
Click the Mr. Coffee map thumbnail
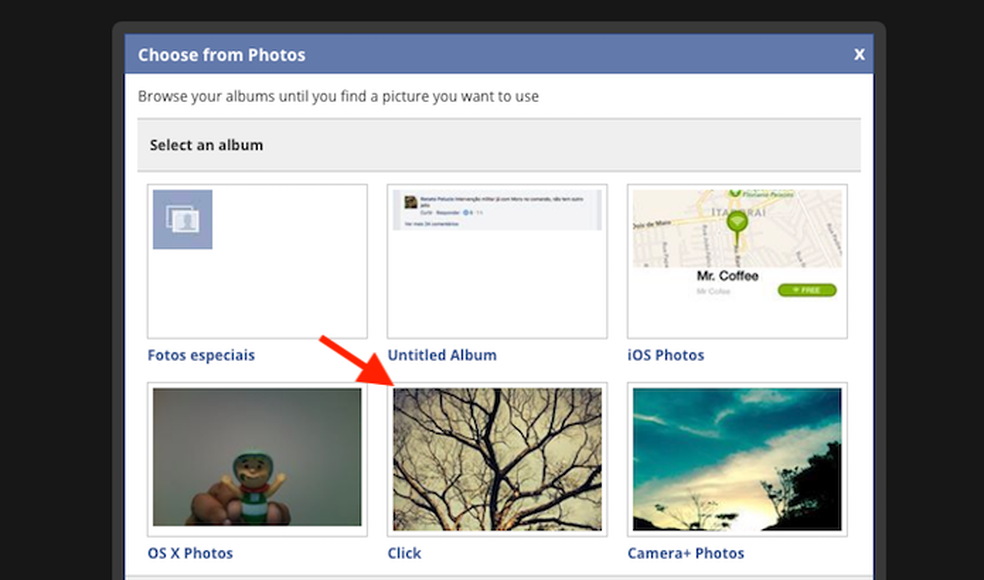737,260
